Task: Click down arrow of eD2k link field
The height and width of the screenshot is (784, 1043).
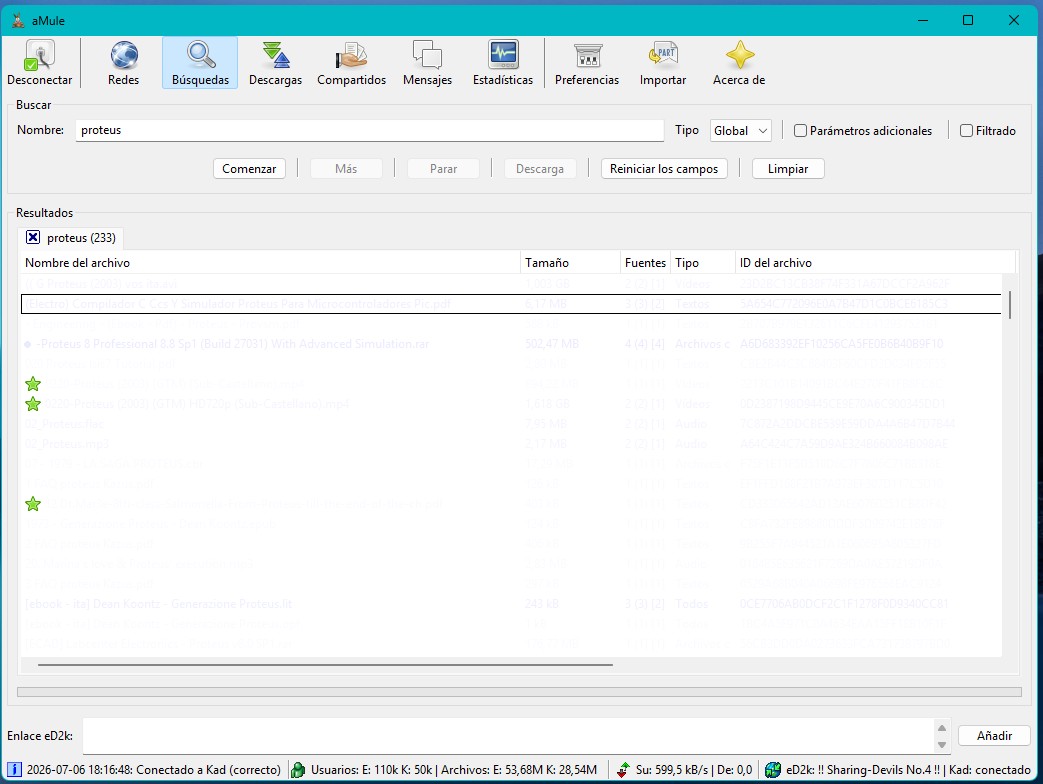Action: pos(941,745)
